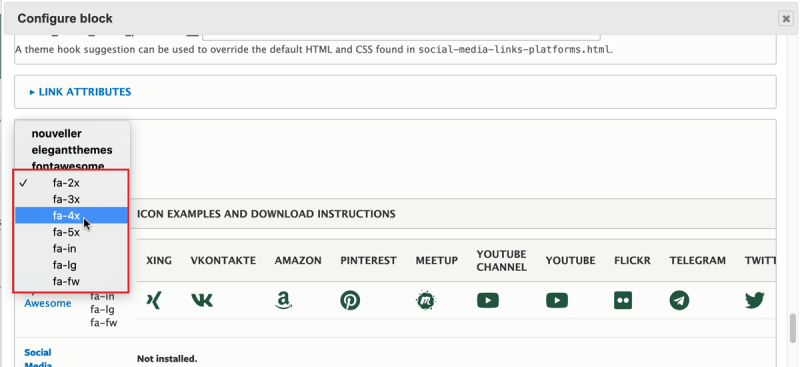Open the Awesome iconset link
The image size is (800, 367).
point(48,303)
